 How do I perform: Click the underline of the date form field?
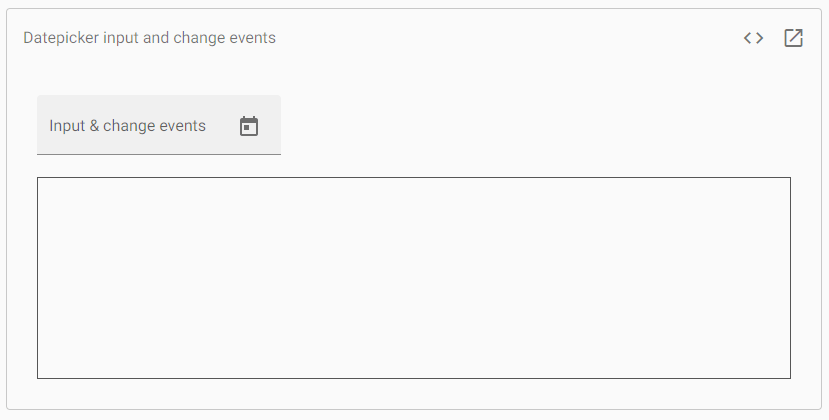pyautogui.click(x=159, y=154)
